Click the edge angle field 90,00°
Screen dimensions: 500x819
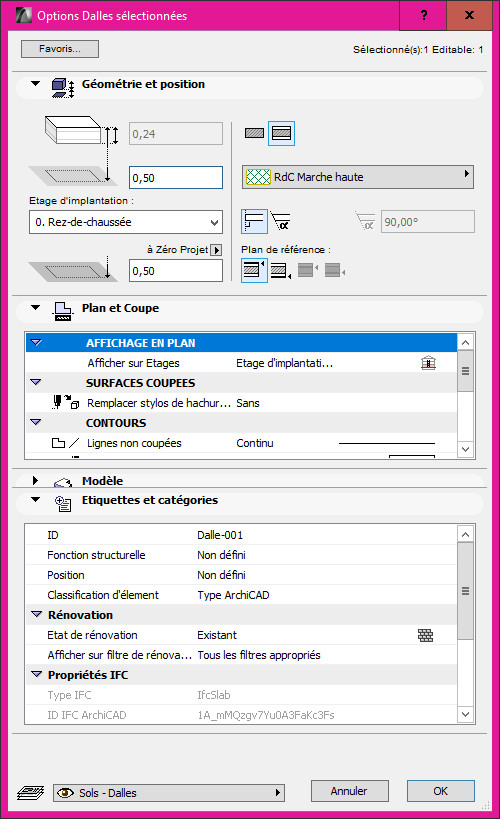click(x=427, y=221)
